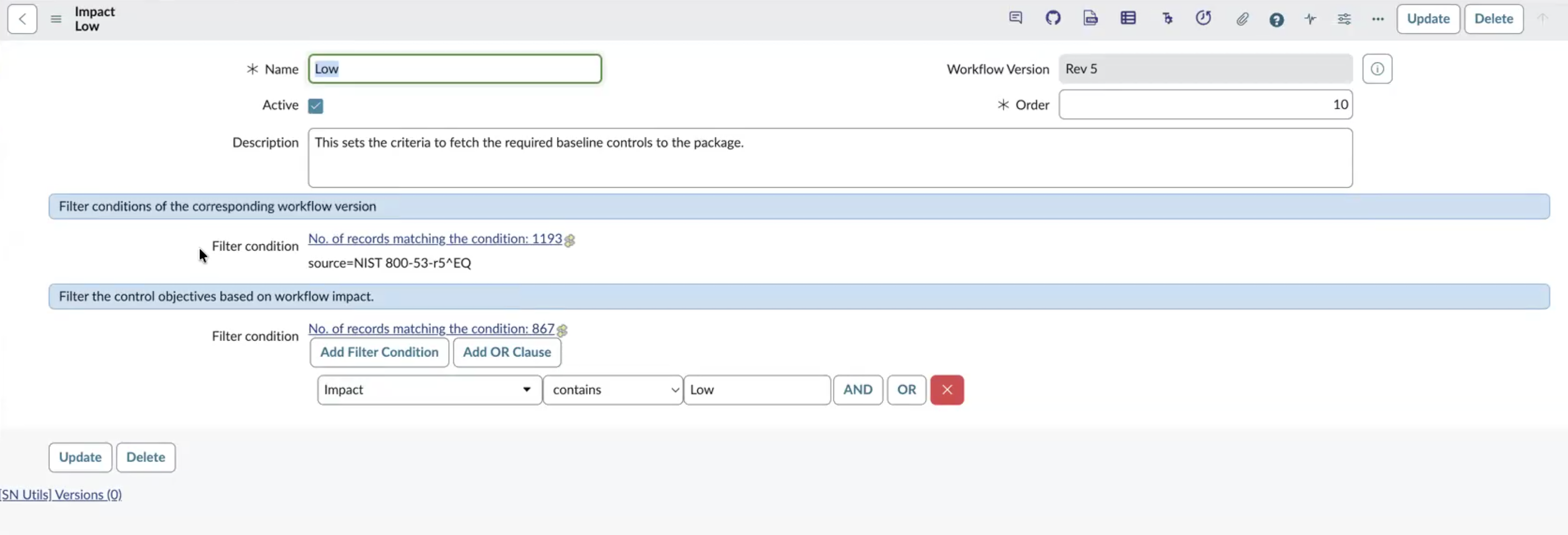Click the bottom Update button
The height and width of the screenshot is (535, 1568).
pos(80,458)
